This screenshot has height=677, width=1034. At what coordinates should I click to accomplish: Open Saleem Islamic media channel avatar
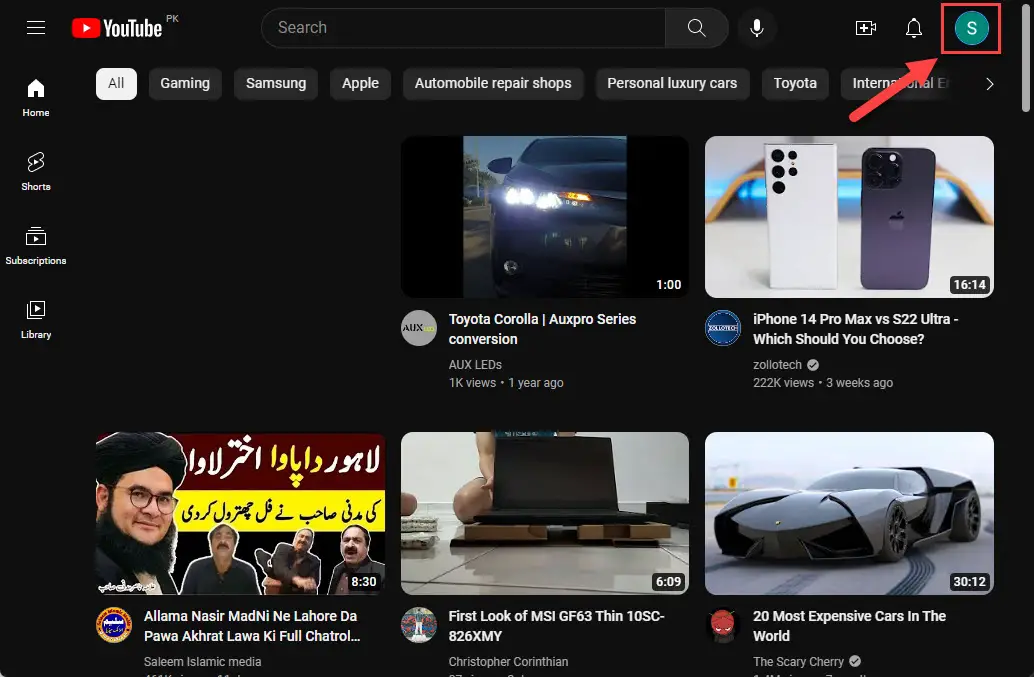[x=113, y=624]
